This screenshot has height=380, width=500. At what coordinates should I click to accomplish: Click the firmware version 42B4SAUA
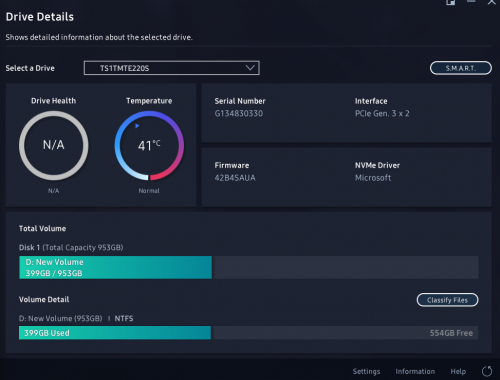point(235,178)
